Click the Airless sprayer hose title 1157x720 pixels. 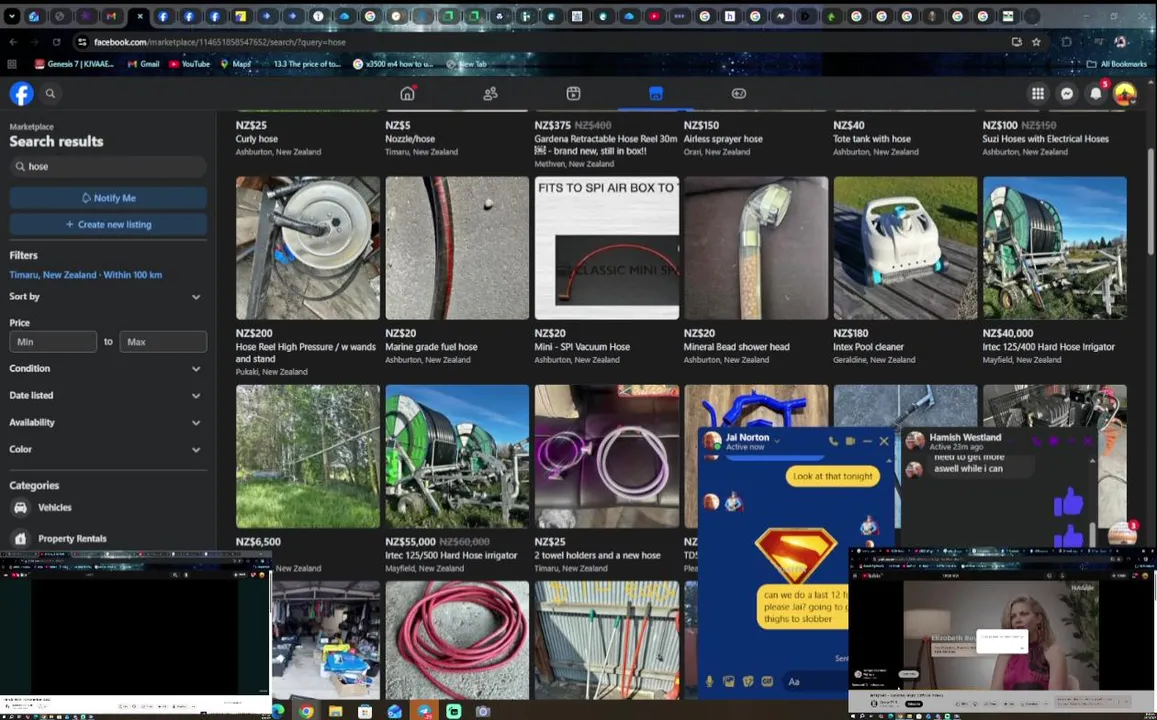pyautogui.click(x=723, y=139)
